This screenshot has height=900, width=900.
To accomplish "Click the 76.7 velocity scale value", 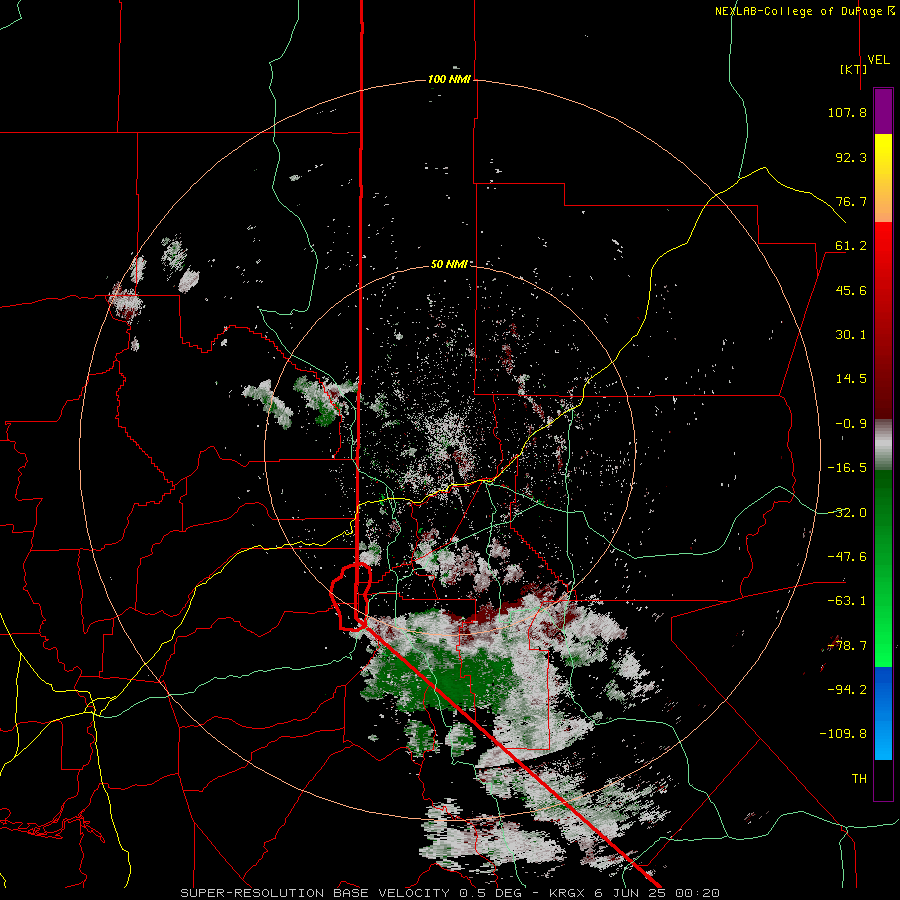I will click(851, 201).
